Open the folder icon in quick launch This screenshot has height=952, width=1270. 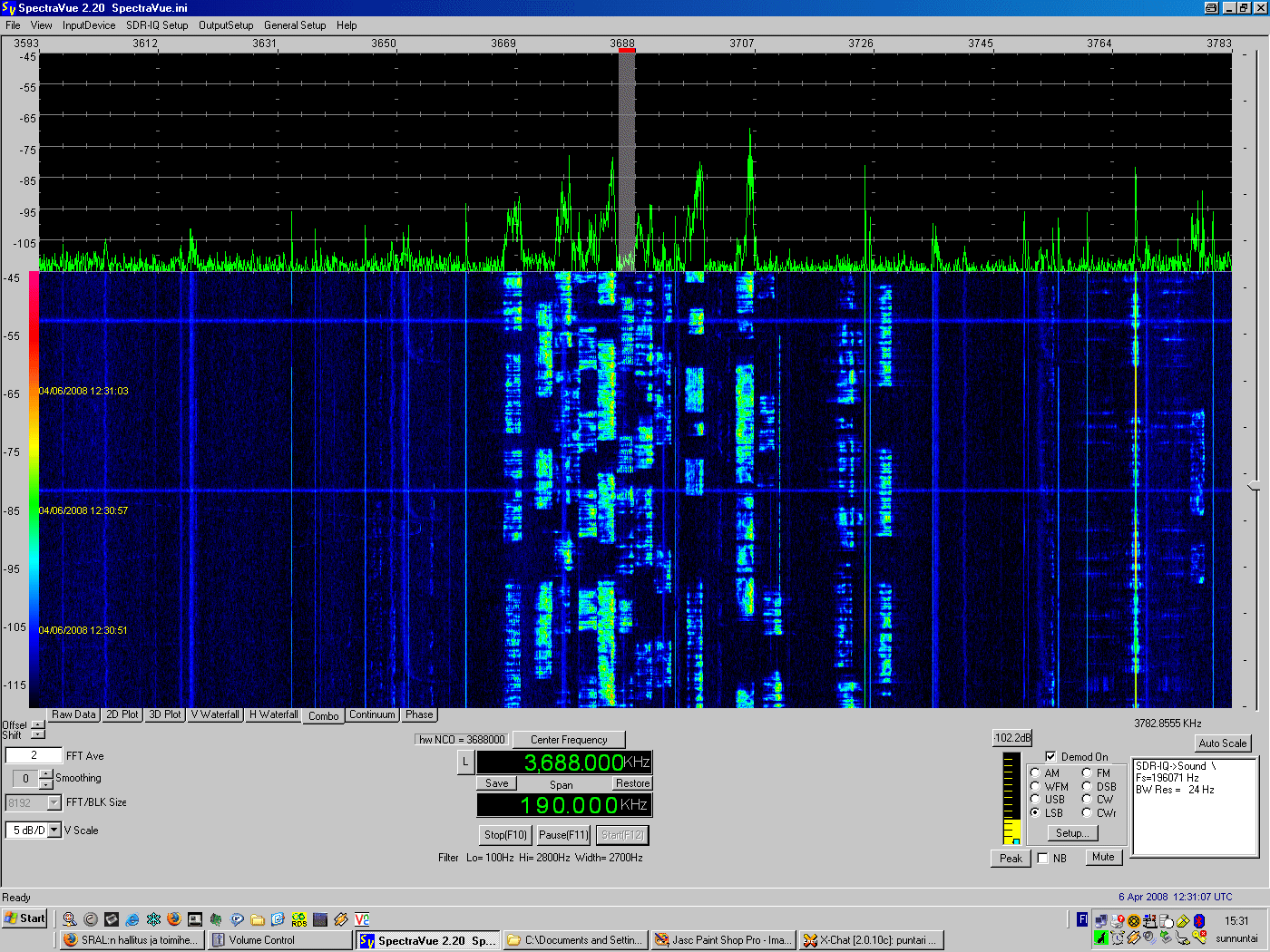[x=258, y=919]
